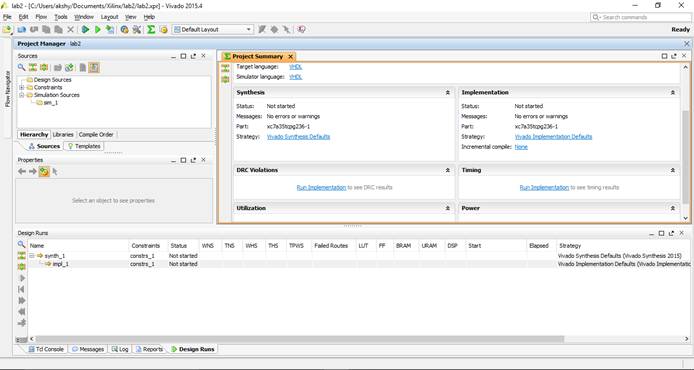Click the Reset Runs icon in Design Runs
The height and width of the screenshot is (370, 694).
pyautogui.click(x=21, y=289)
